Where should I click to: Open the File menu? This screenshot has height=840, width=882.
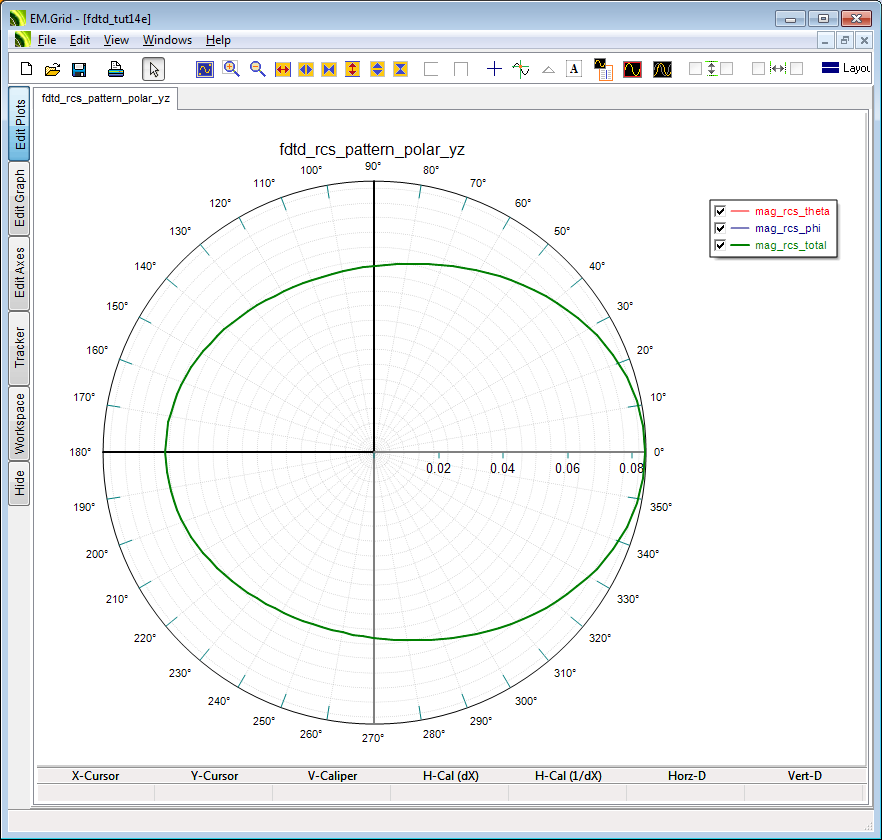click(x=47, y=40)
